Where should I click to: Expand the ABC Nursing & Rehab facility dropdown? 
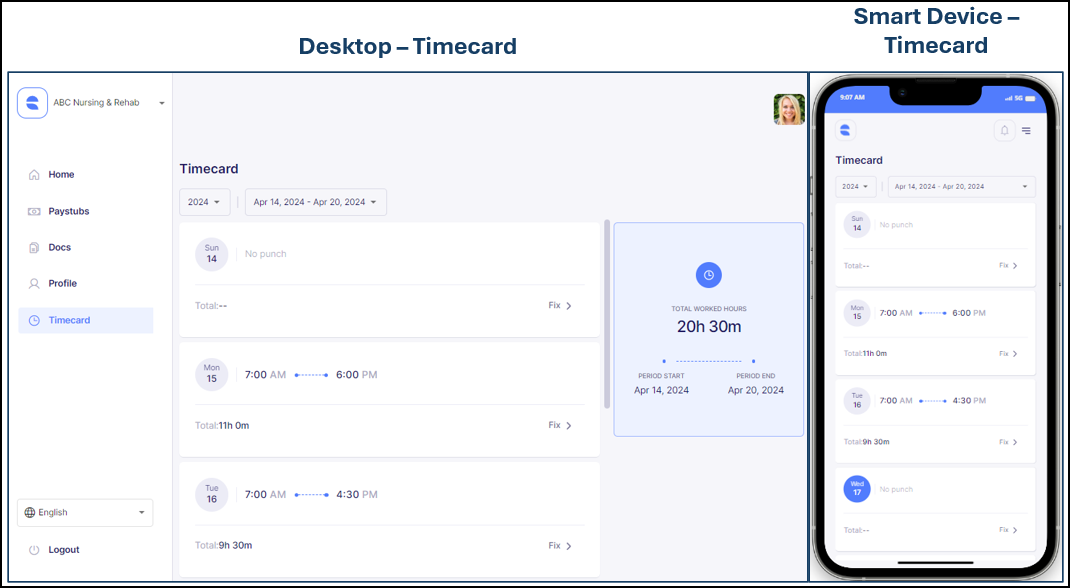point(161,103)
